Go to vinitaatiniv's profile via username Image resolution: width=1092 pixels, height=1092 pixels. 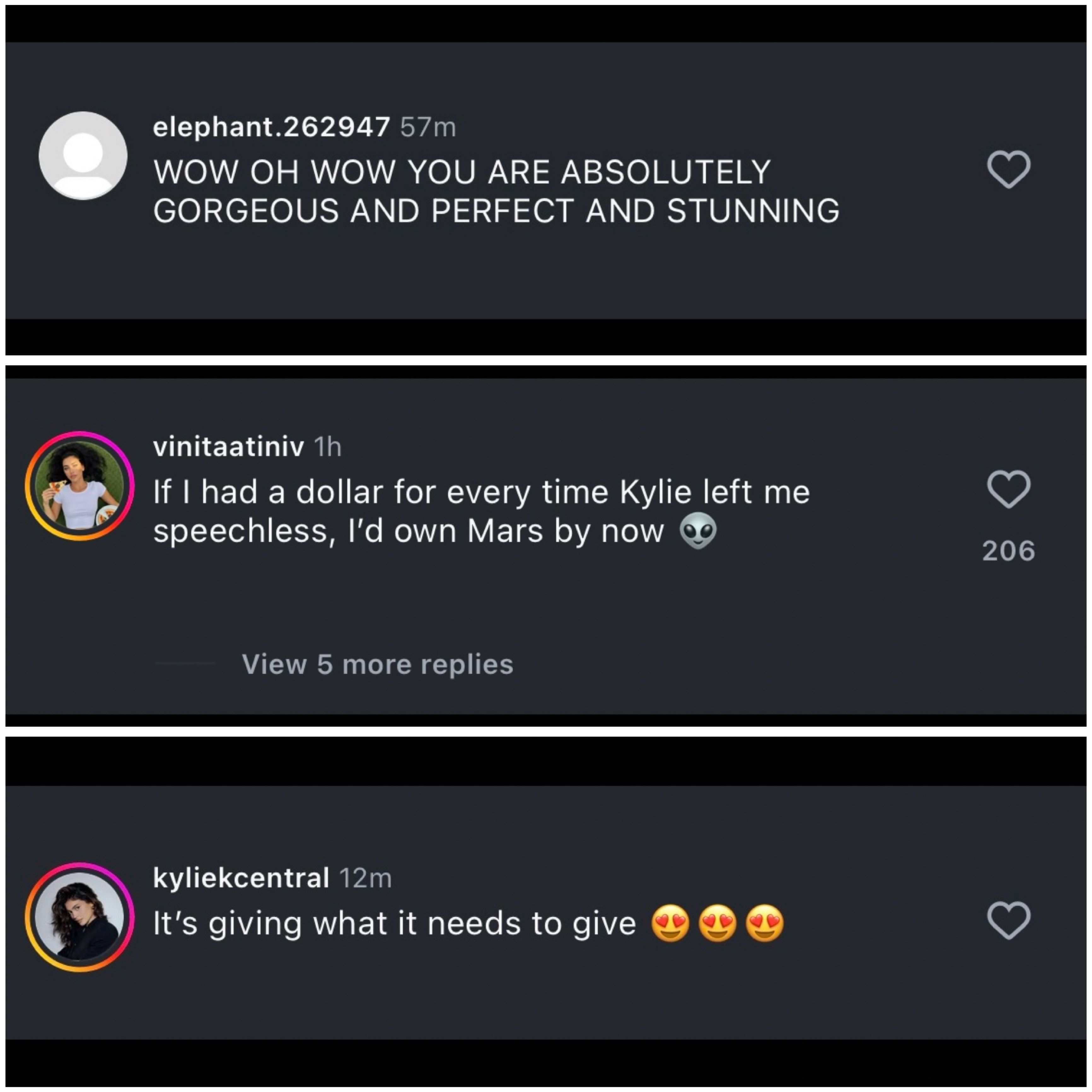pyautogui.click(x=228, y=447)
